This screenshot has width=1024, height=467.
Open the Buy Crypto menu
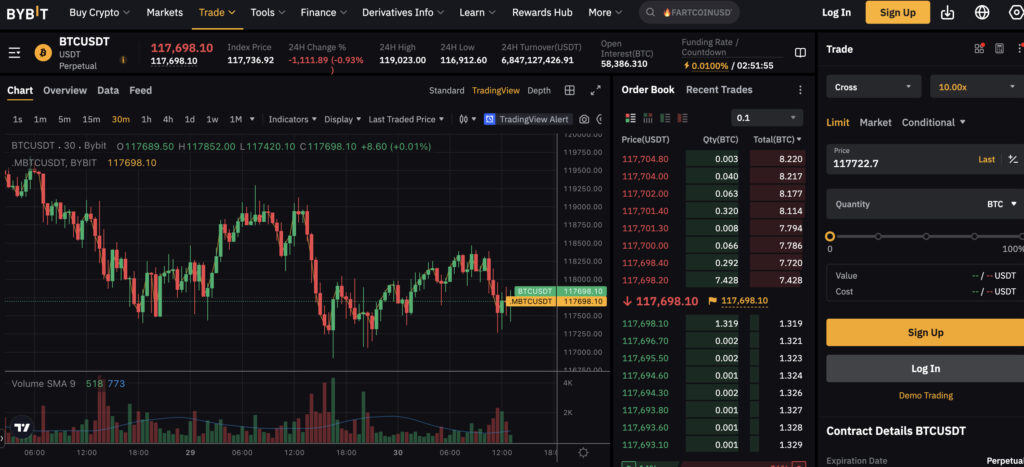pos(99,12)
